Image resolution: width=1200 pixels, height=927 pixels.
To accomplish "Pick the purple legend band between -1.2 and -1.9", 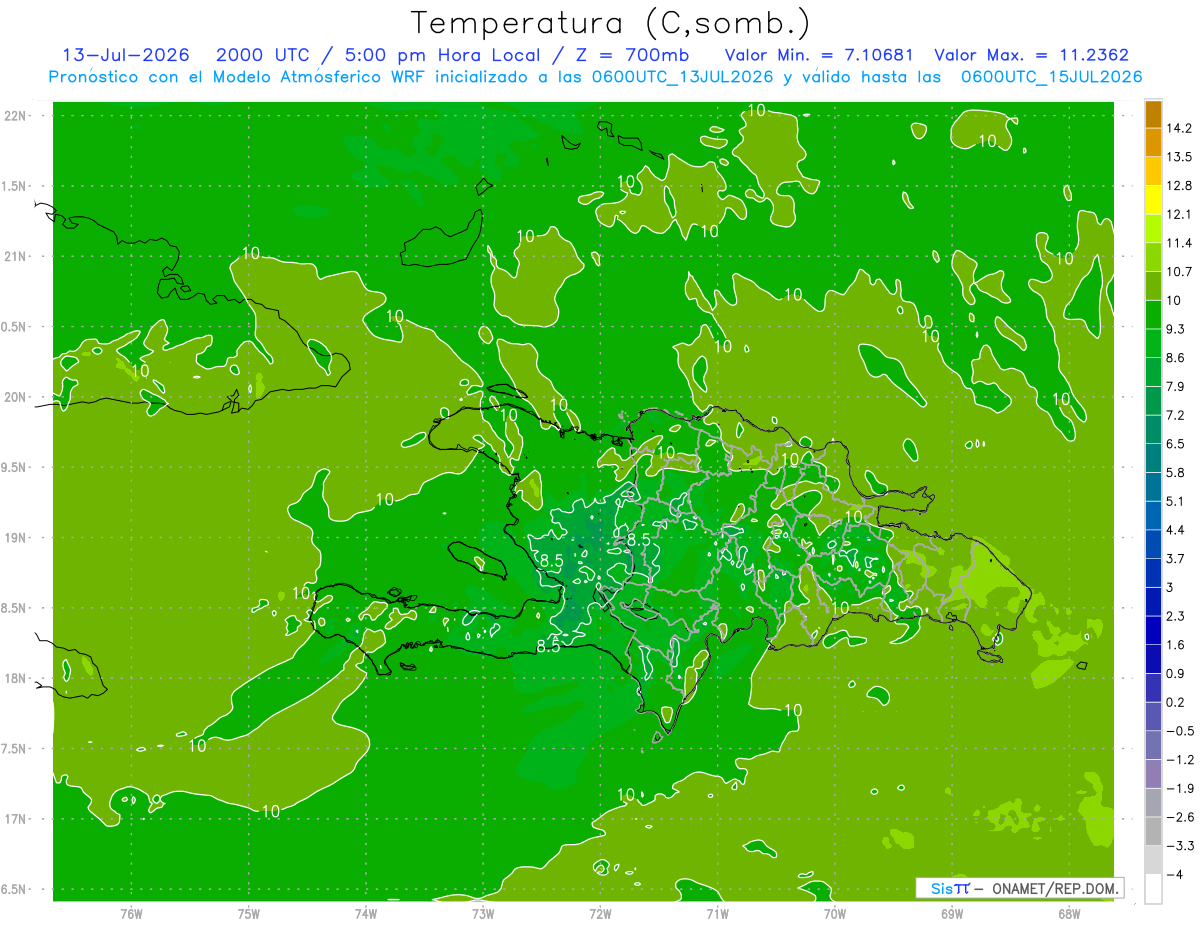I will [1153, 774].
